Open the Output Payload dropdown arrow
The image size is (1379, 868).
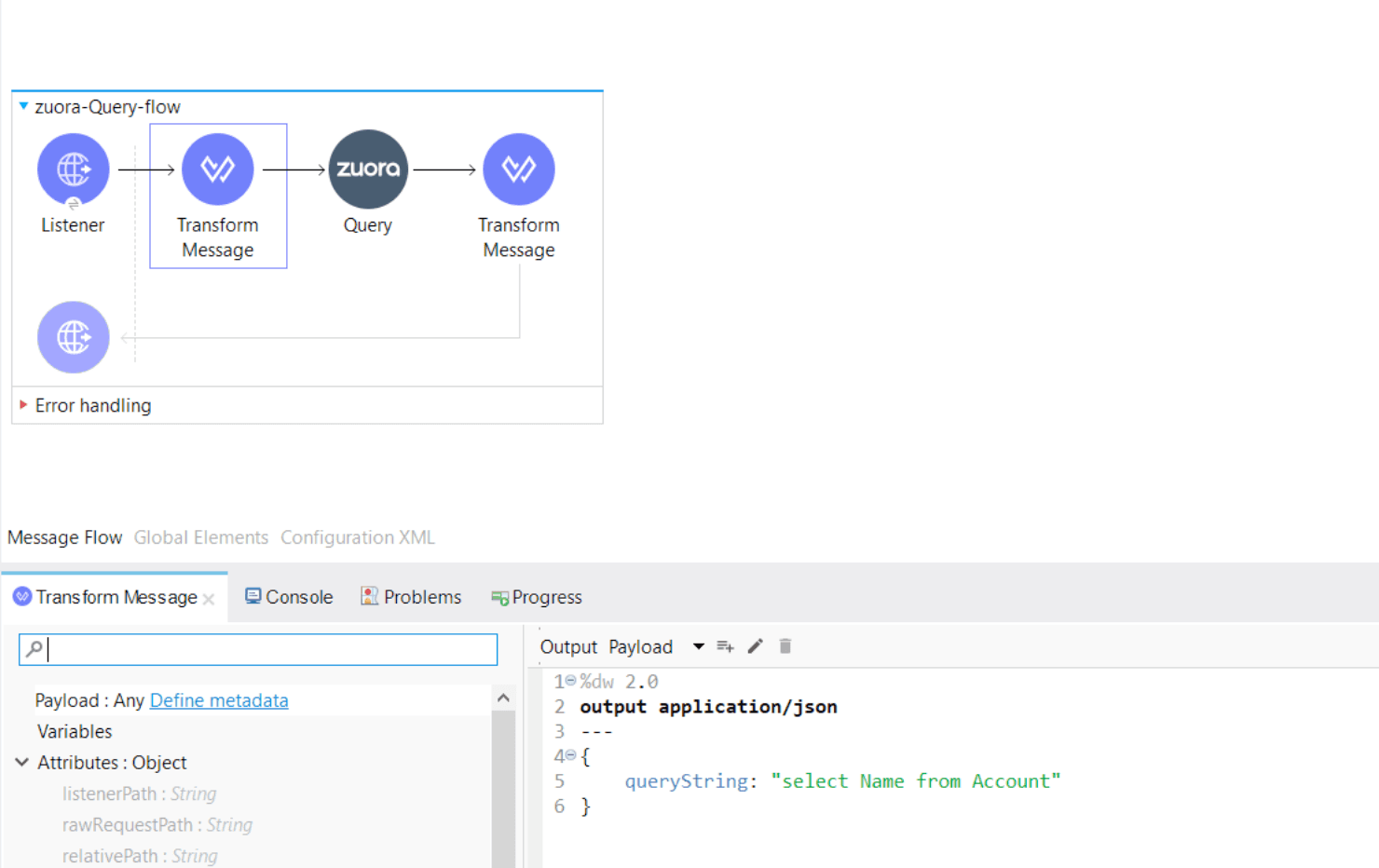pos(698,645)
